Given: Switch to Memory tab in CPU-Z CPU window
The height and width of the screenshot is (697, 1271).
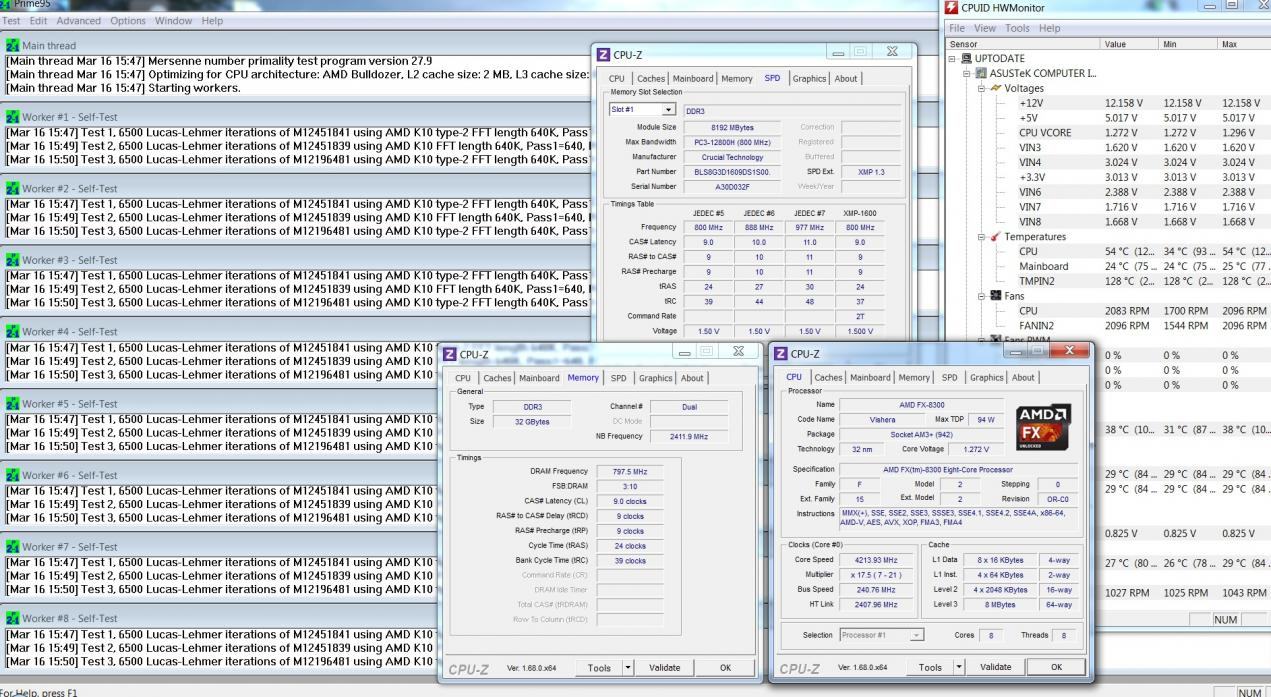Looking at the screenshot, I should coord(914,377).
